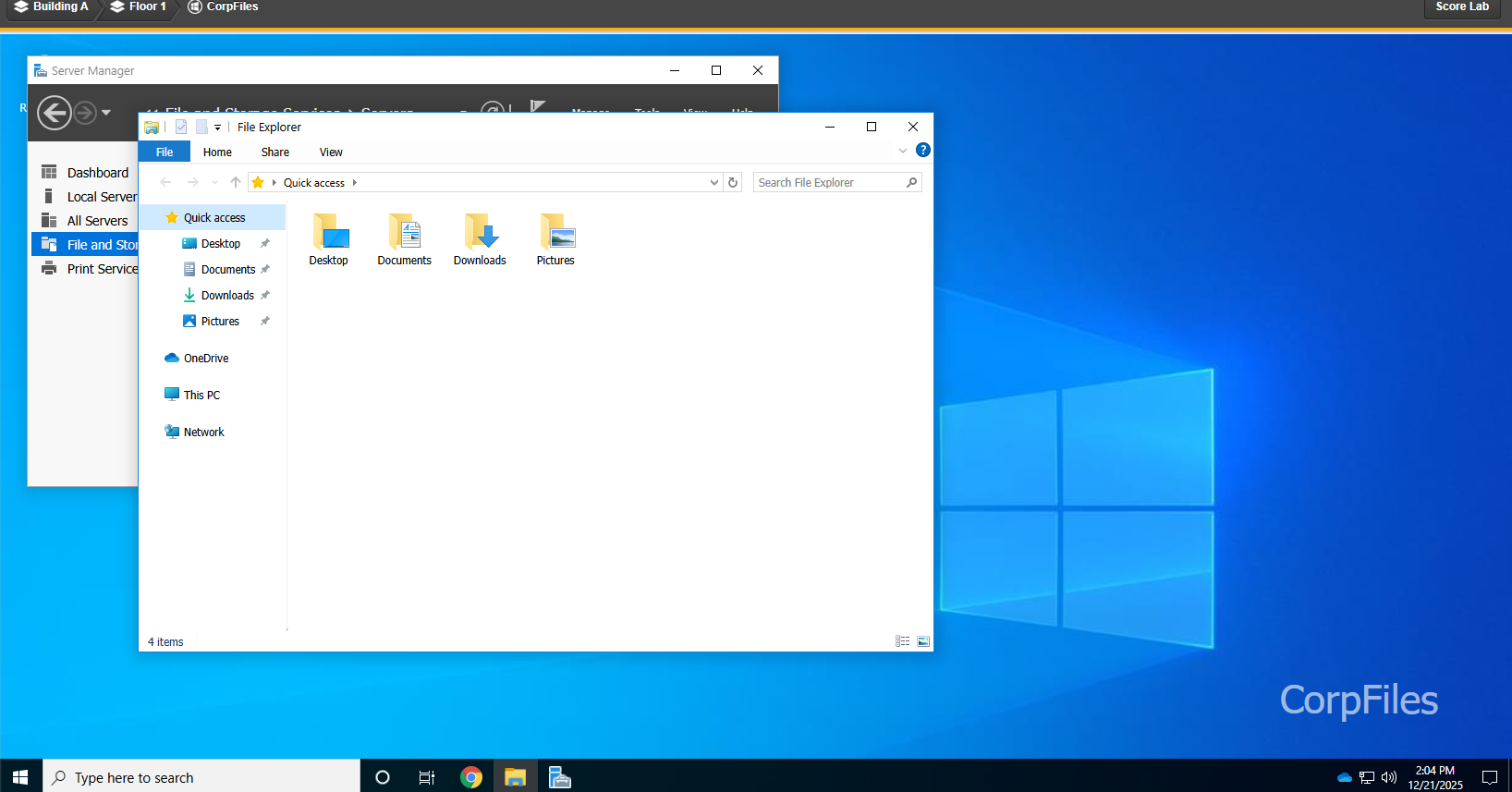Click the File Explorer help icon
Viewport: 1512px width, 792px height.
[922, 151]
